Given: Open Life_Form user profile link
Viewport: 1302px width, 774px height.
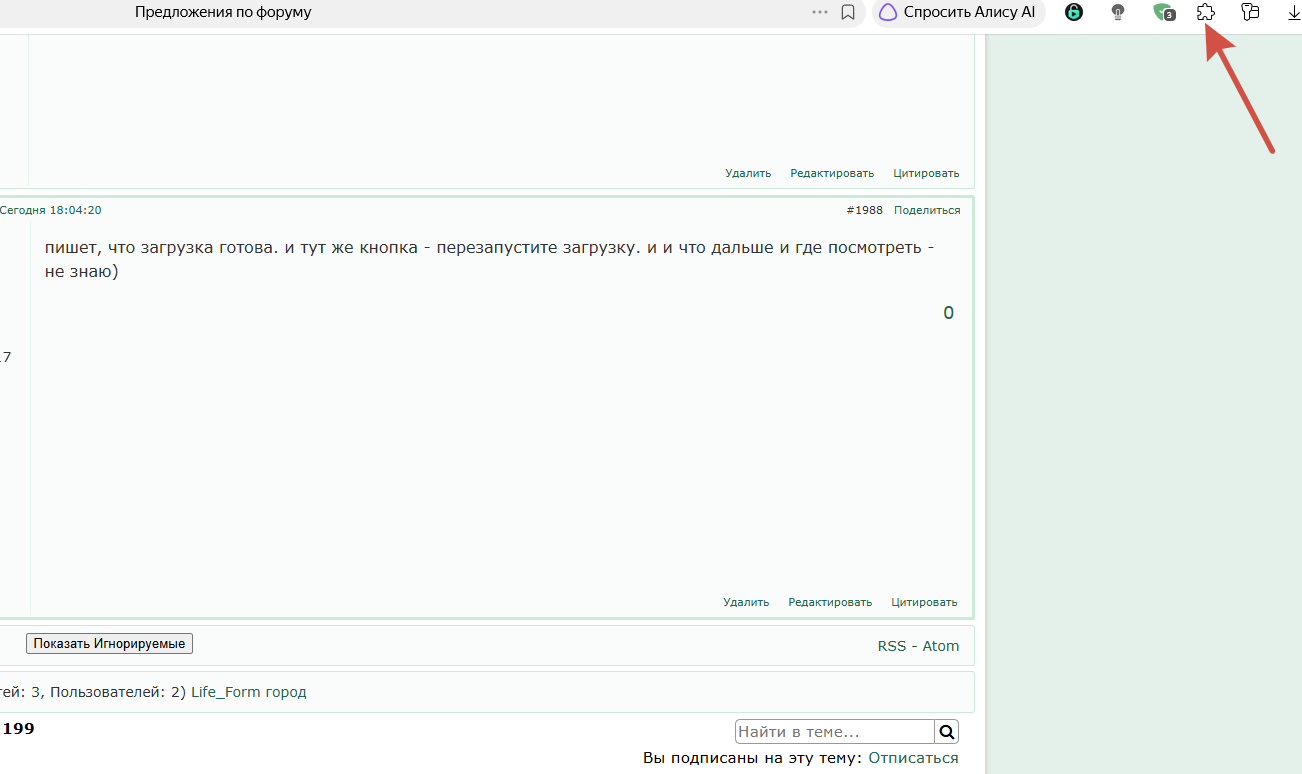Looking at the screenshot, I should click(x=226, y=692).
